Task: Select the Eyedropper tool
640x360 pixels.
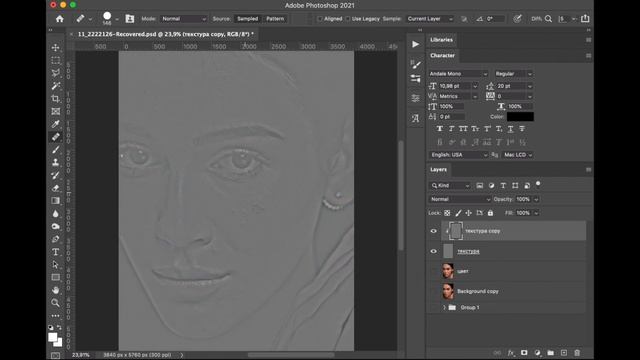Action: pos(56,124)
